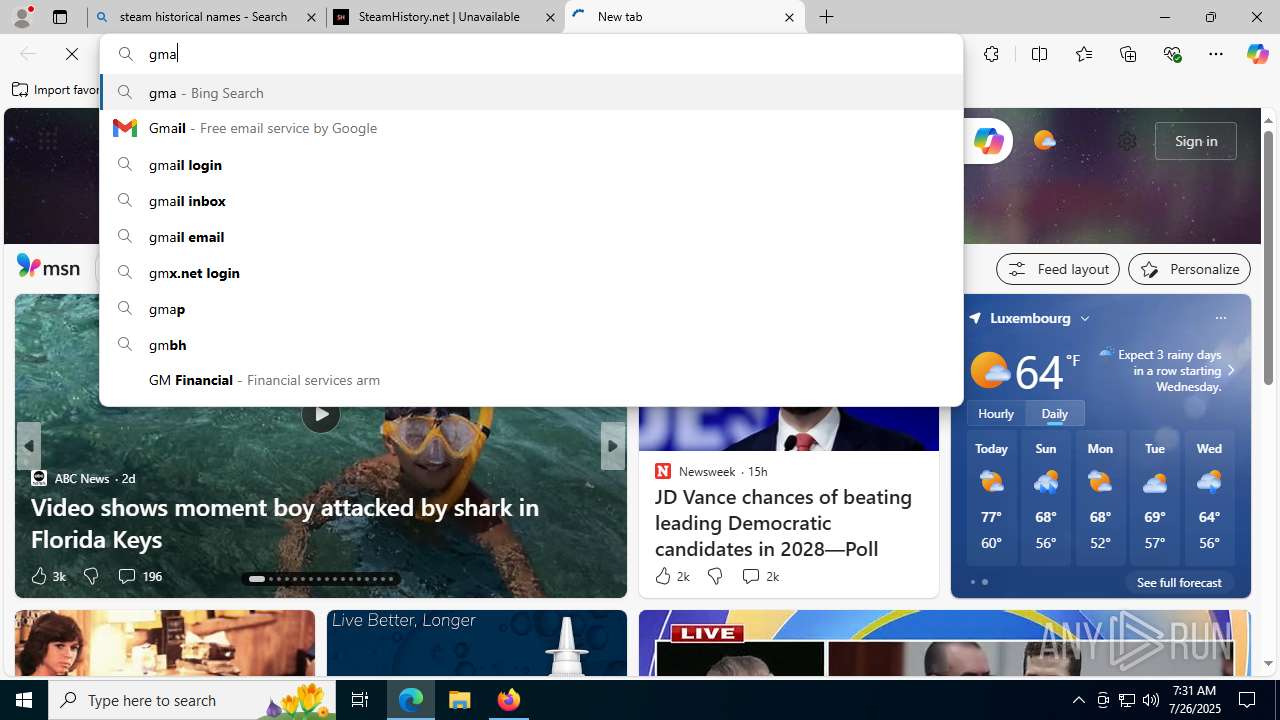Click the Sign in button

click(x=1195, y=141)
